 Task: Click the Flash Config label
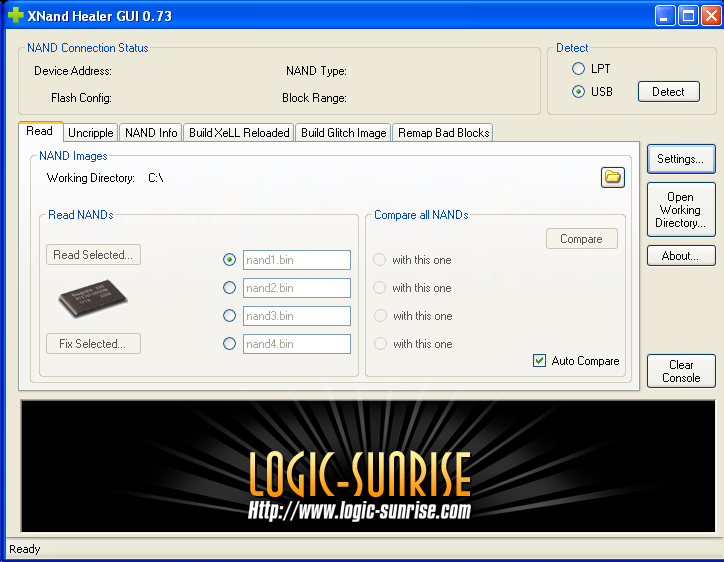coord(81,98)
